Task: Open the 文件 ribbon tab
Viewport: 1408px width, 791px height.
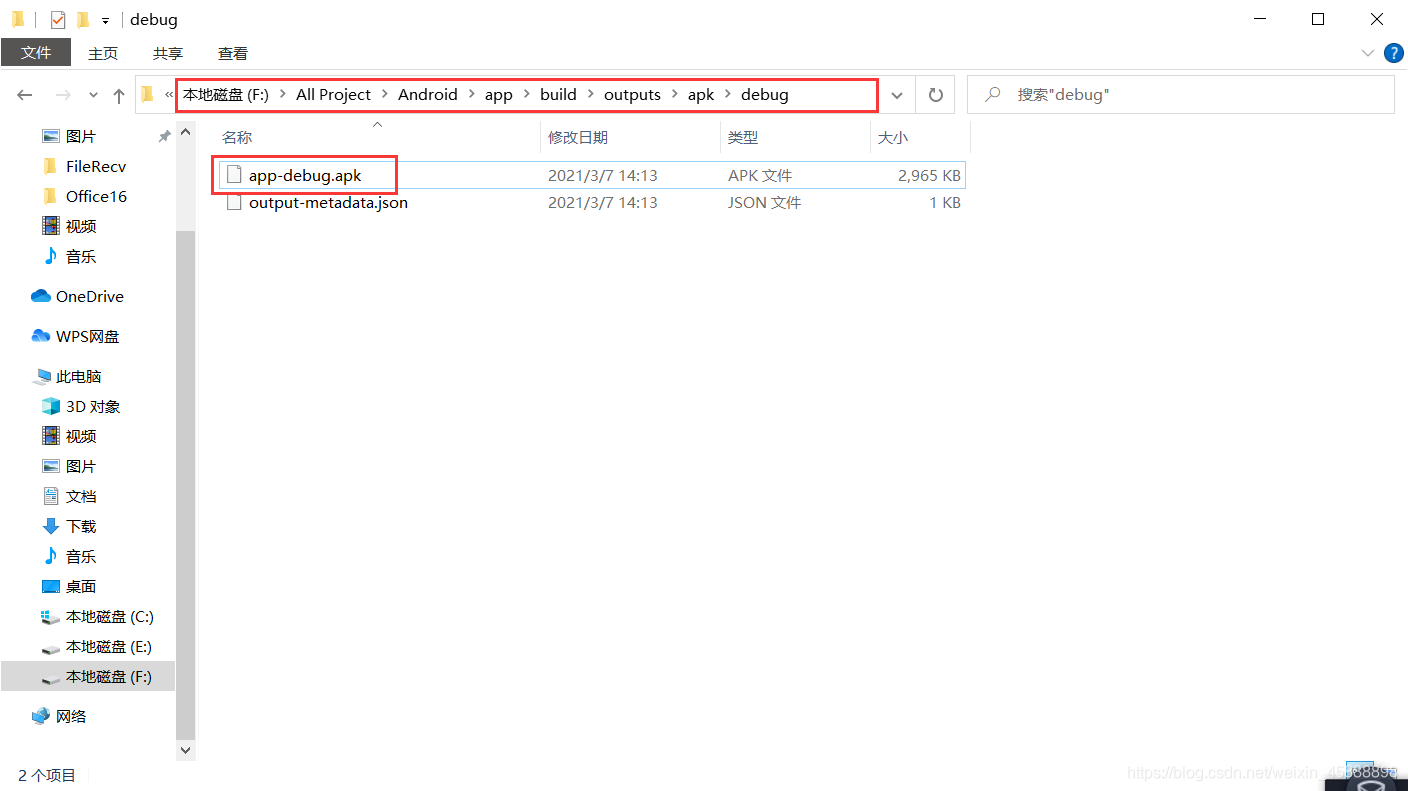Action: 36,53
